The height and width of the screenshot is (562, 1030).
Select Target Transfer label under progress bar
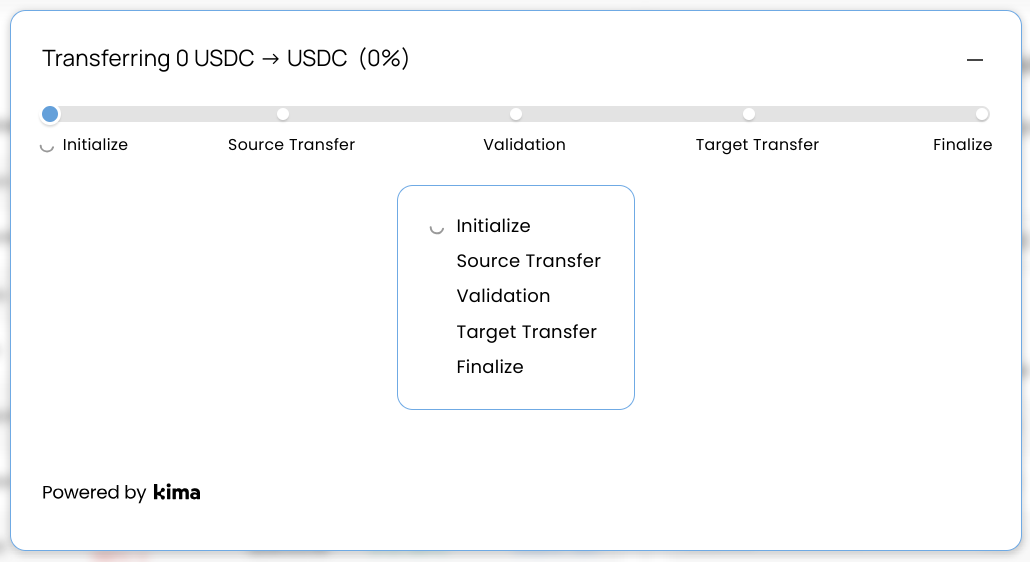click(757, 145)
